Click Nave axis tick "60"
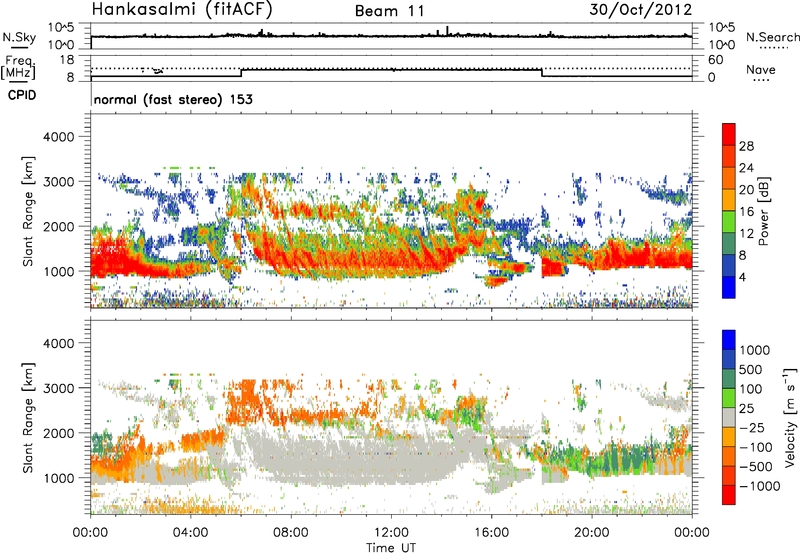800x554 pixels. tap(715, 60)
